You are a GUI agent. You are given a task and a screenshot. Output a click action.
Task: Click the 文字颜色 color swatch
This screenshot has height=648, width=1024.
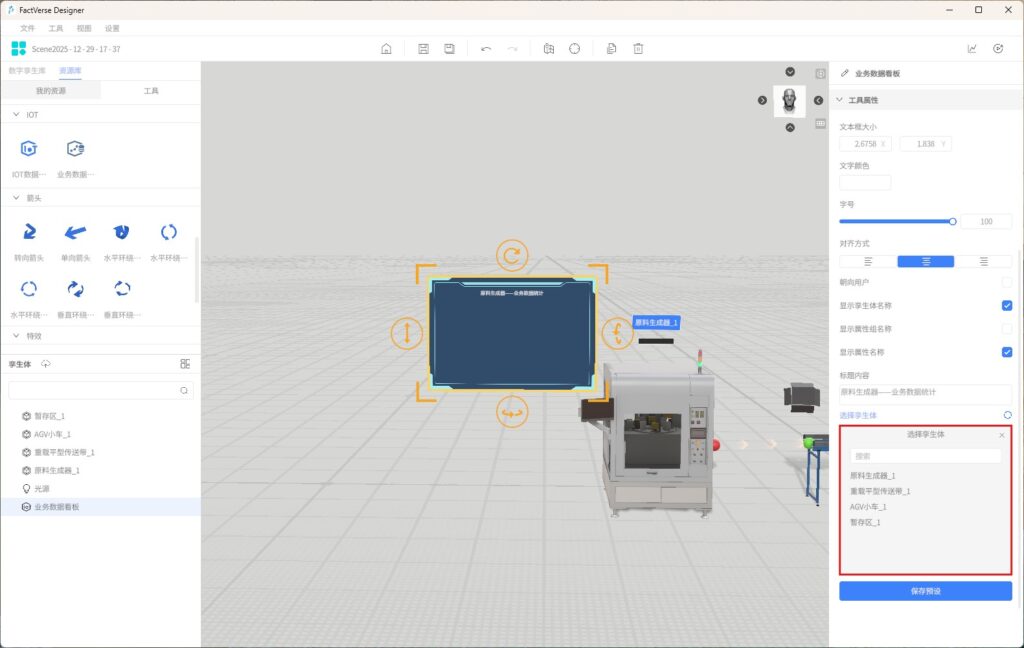[865, 182]
